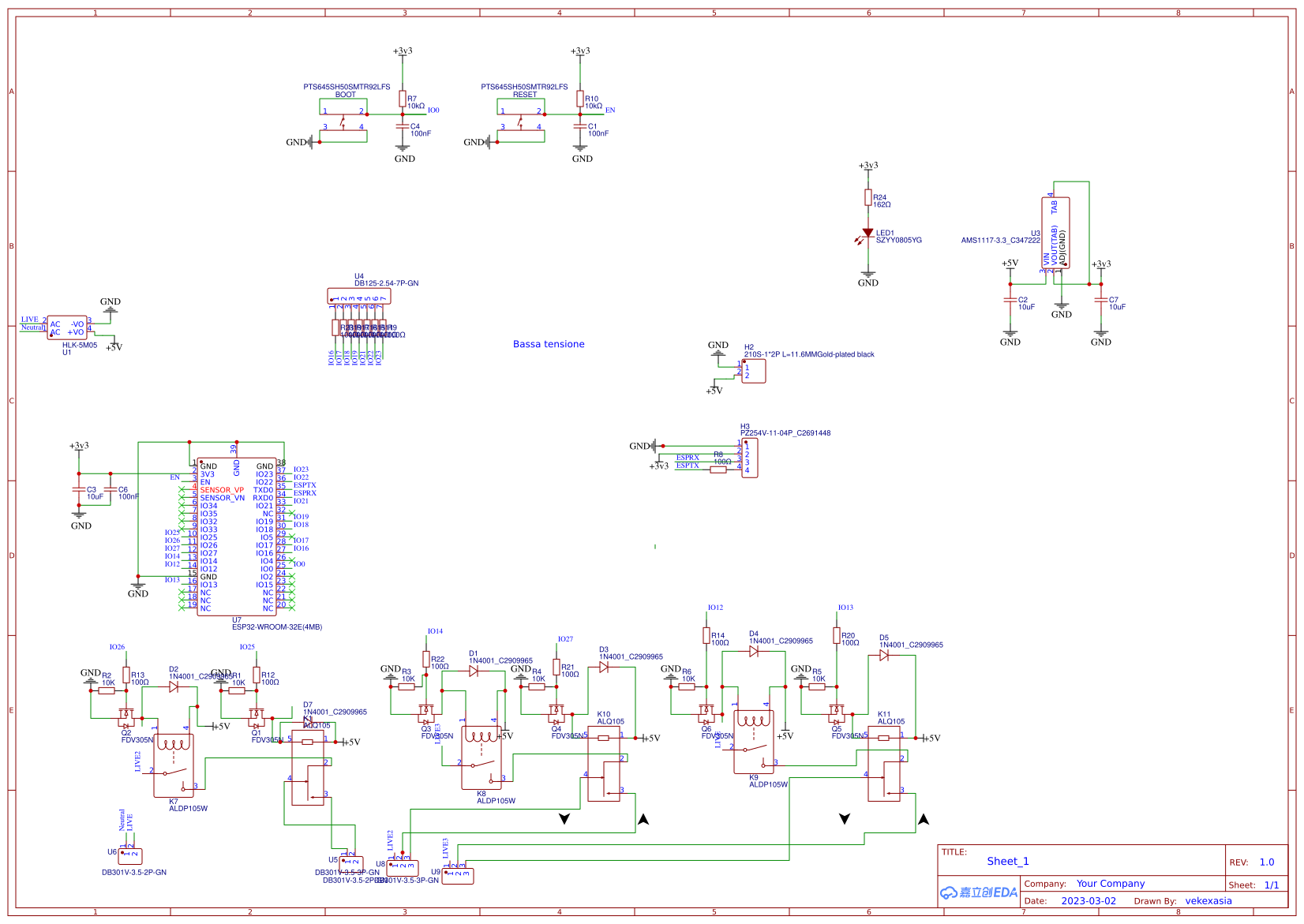Click the 'DB125-2.54-7P-GN' connector label
This screenshot has width=1304, height=924.
pos(387,283)
